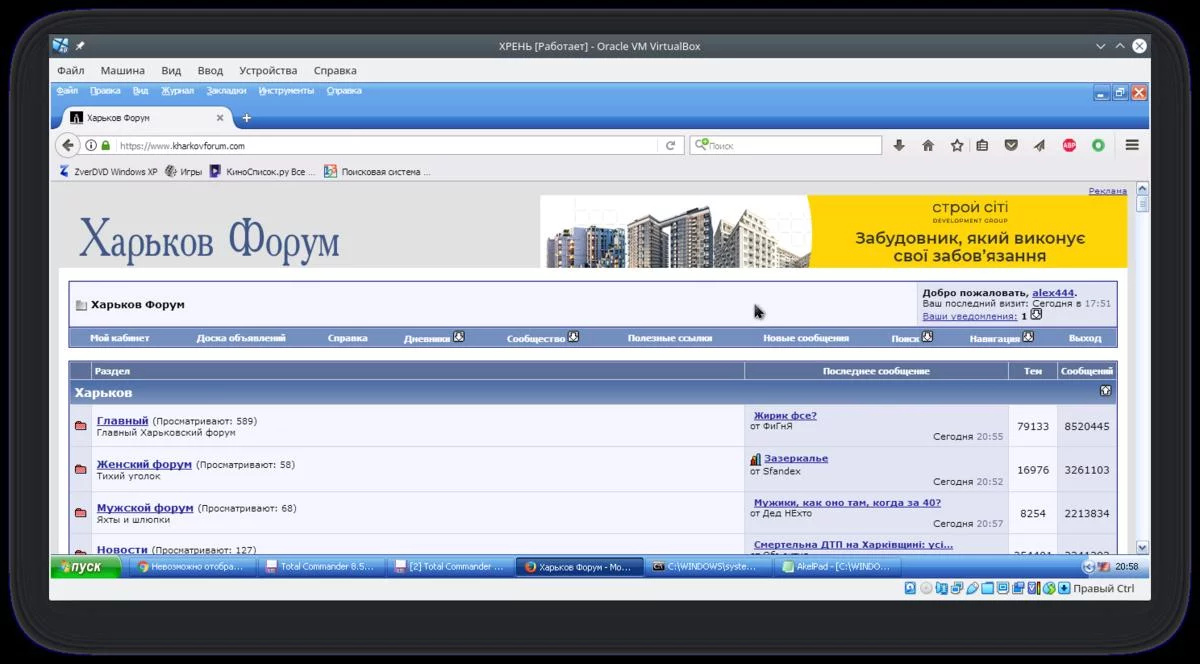Expand the Дневники popup menu
1200x664 pixels.
pos(459,337)
